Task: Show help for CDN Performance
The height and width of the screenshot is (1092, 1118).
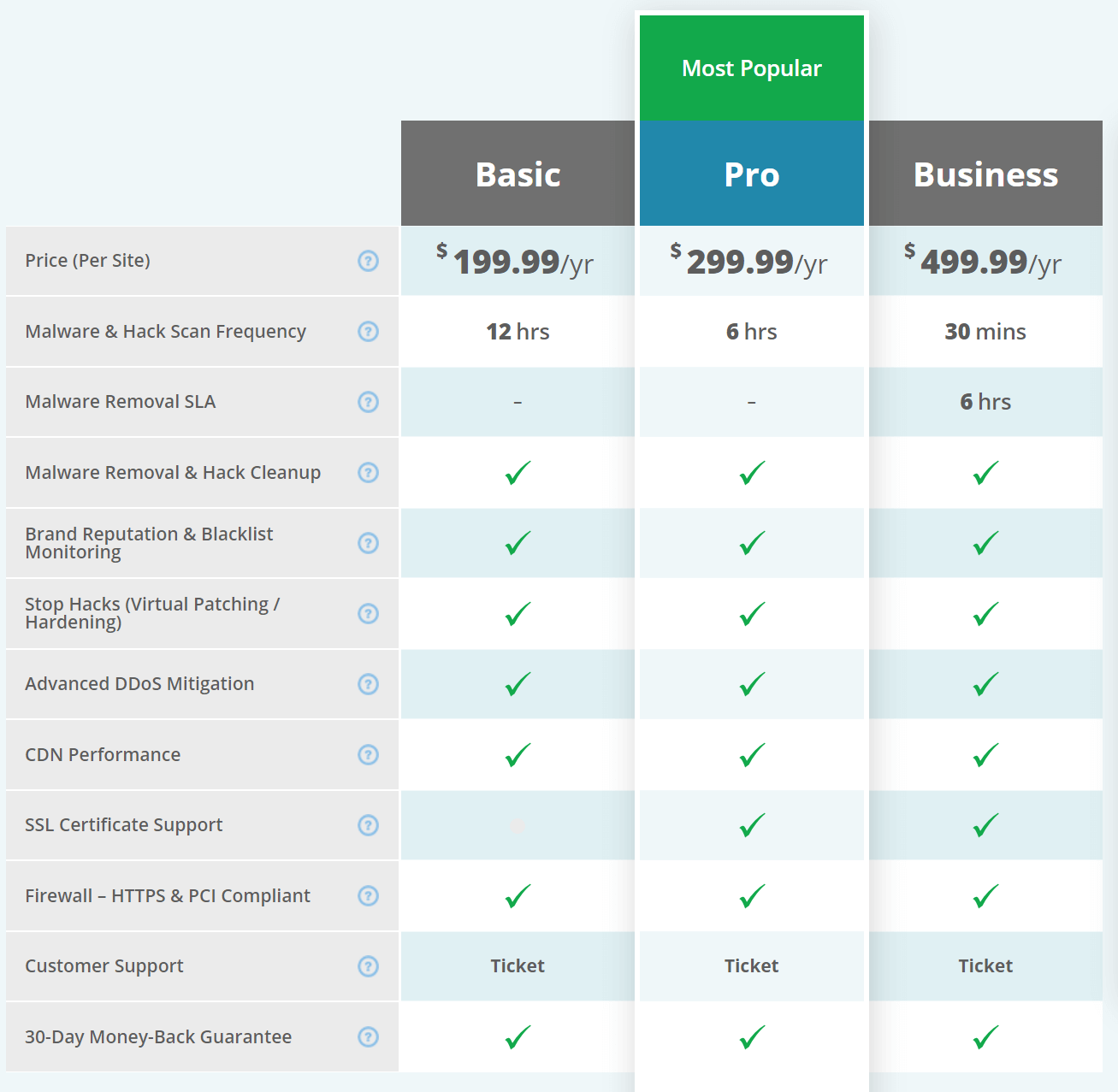Action: [x=368, y=755]
